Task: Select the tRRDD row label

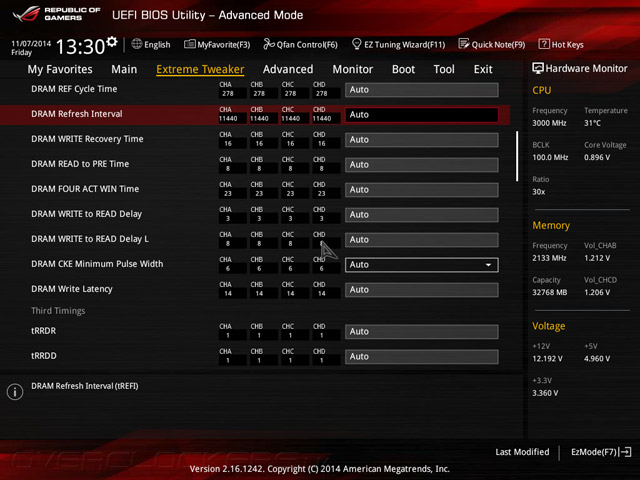Action: 44,356
